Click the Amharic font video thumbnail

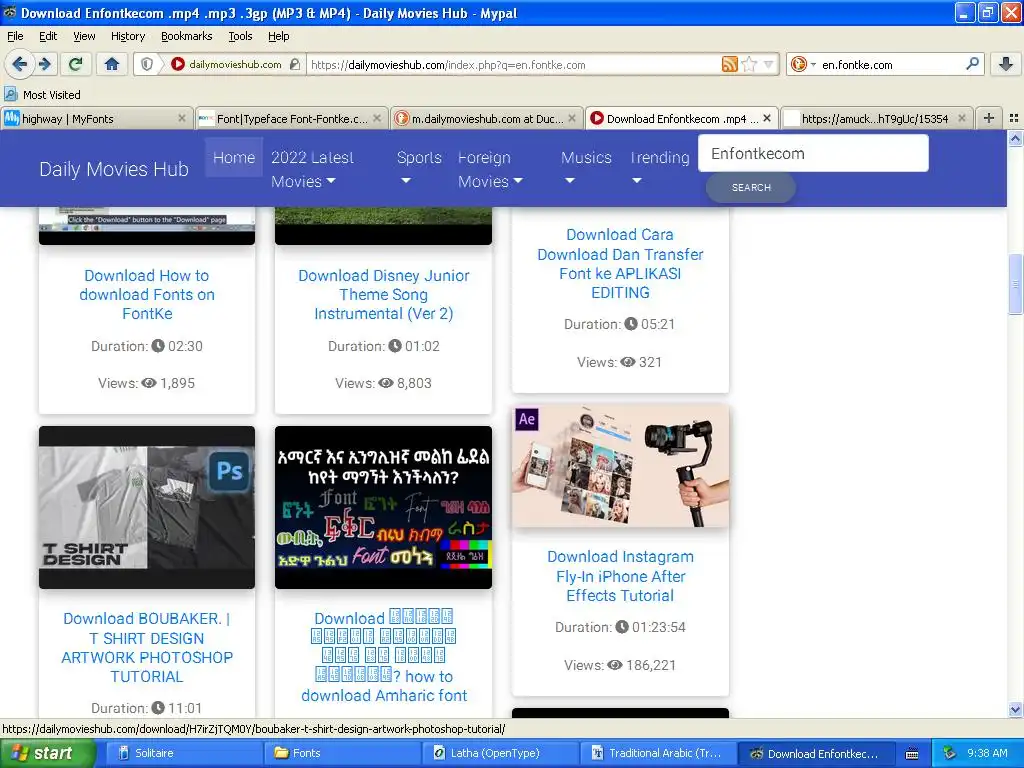point(383,507)
